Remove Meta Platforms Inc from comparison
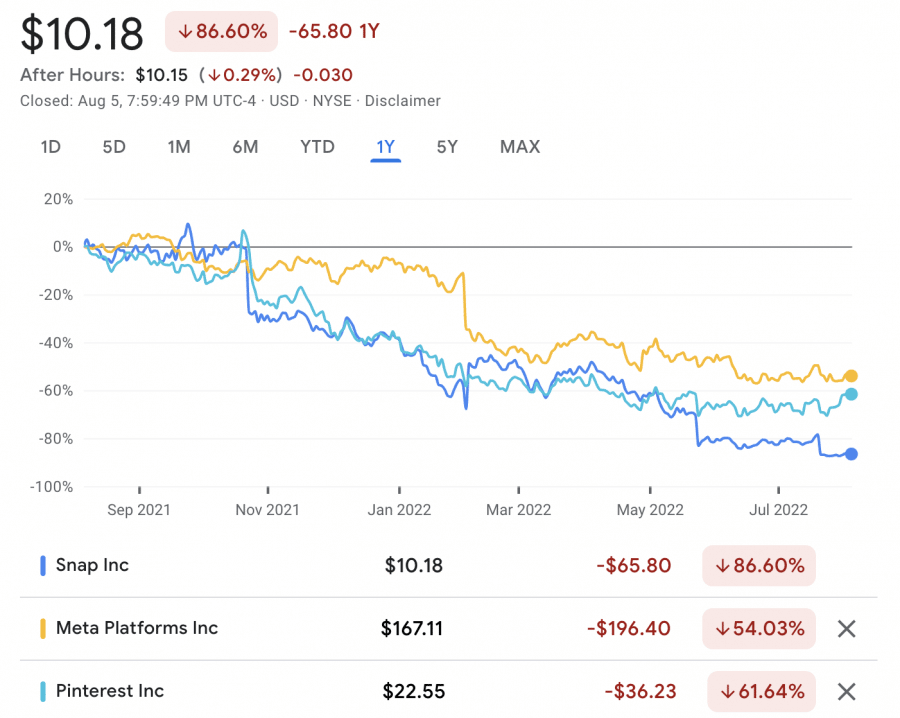 tap(846, 629)
